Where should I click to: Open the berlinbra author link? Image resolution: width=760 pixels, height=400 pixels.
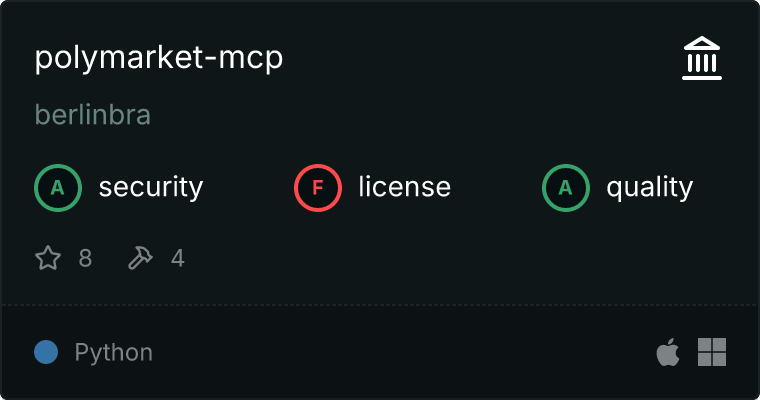[93, 115]
